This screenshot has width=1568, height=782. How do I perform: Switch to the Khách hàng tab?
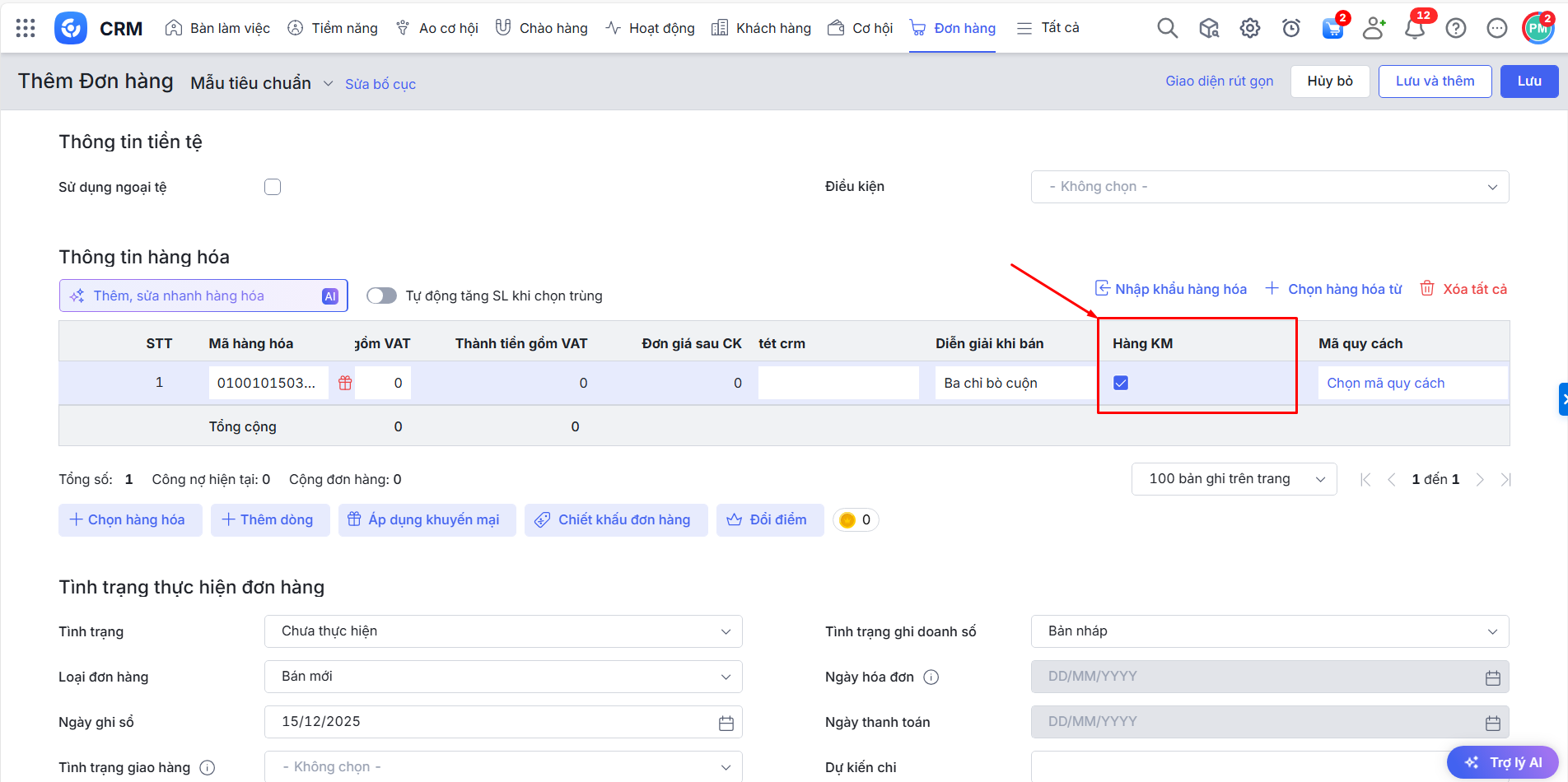pos(761,28)
